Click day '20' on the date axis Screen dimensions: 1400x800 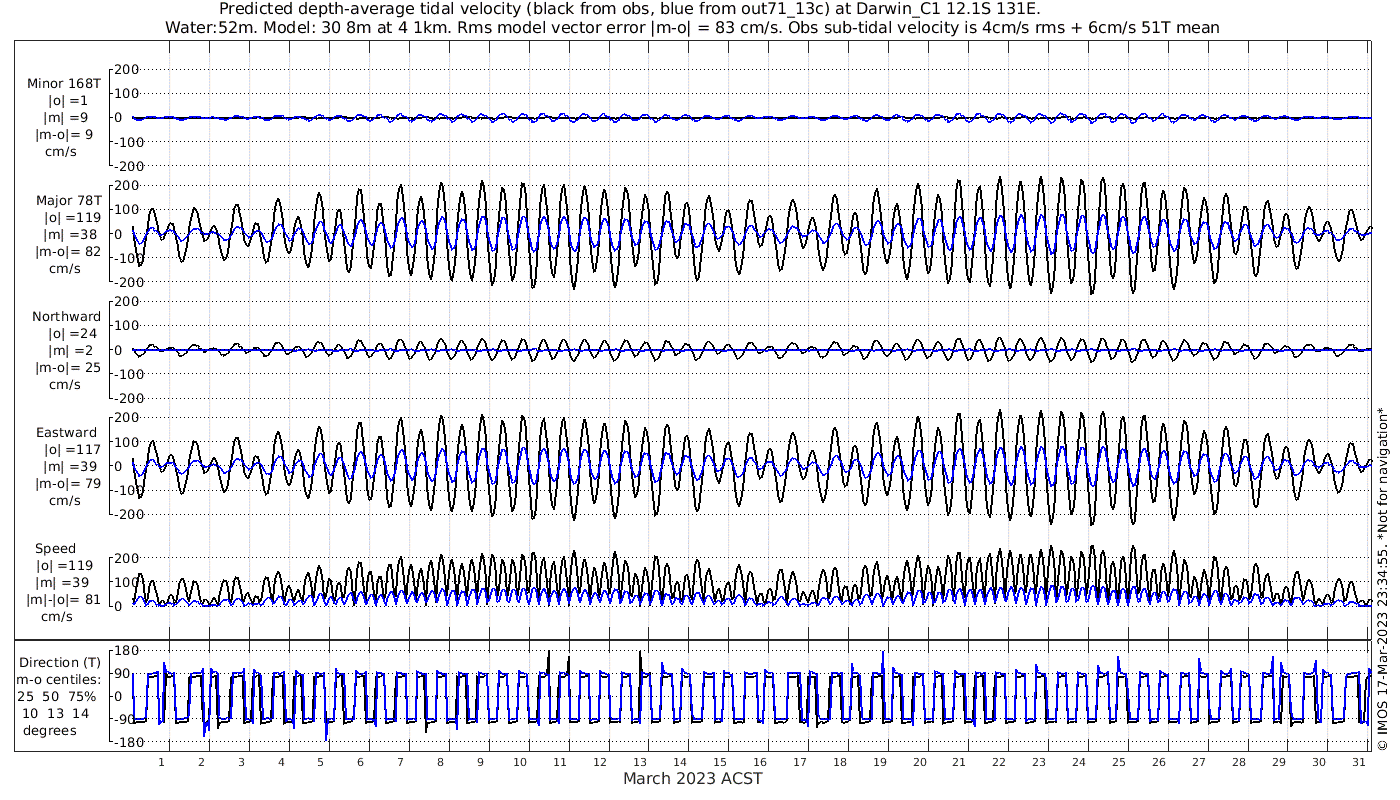click(919, 762)
